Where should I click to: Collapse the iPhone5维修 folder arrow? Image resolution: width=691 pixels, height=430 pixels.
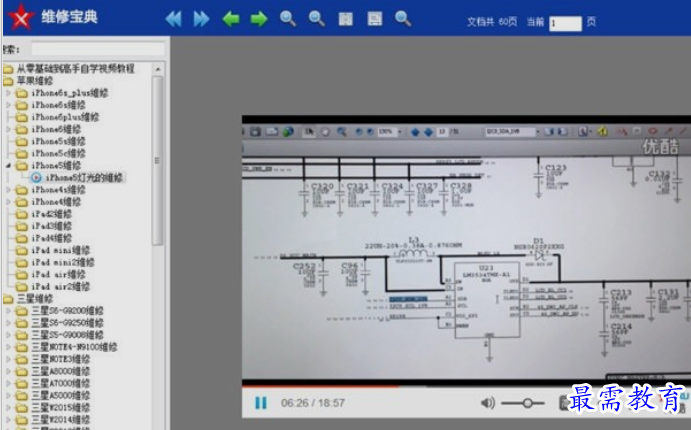[x=8, y=166]
